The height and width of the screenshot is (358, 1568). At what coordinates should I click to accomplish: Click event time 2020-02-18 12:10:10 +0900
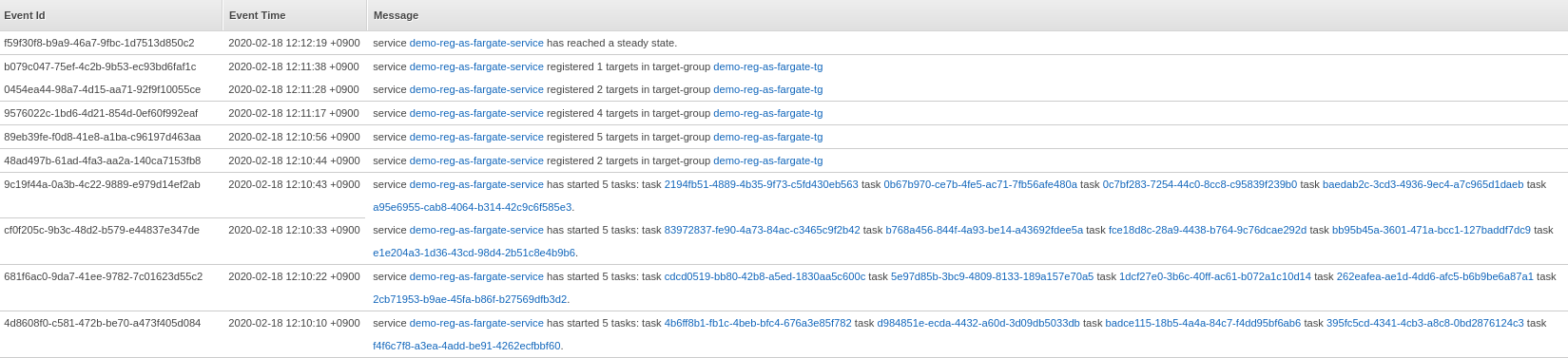pos(294,323)
